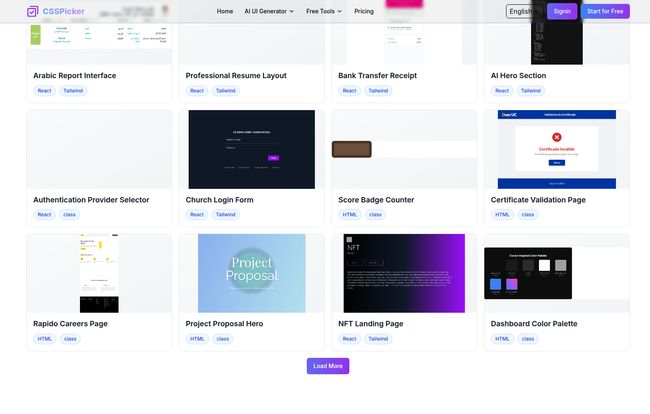Open the NFT Landing Page title
The height and width of the screenshot is (414, 650).
pos(371,324)
